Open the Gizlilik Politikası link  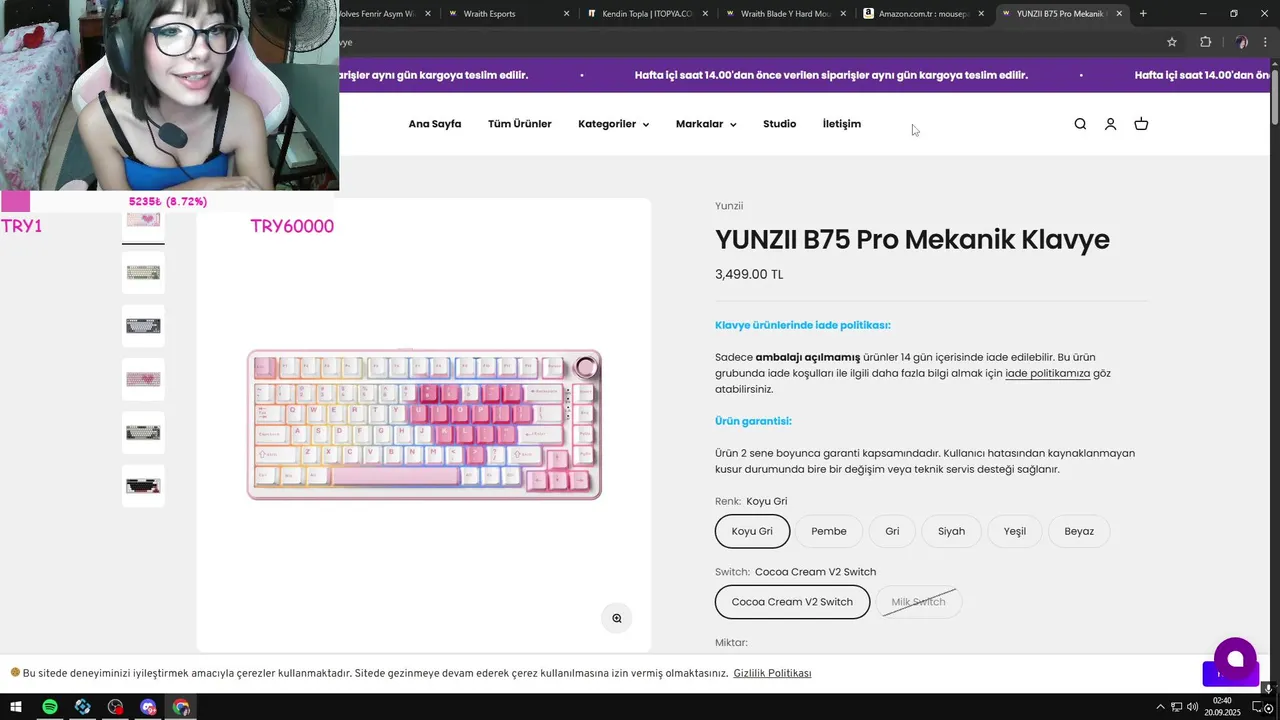click(x=772, y=673)
